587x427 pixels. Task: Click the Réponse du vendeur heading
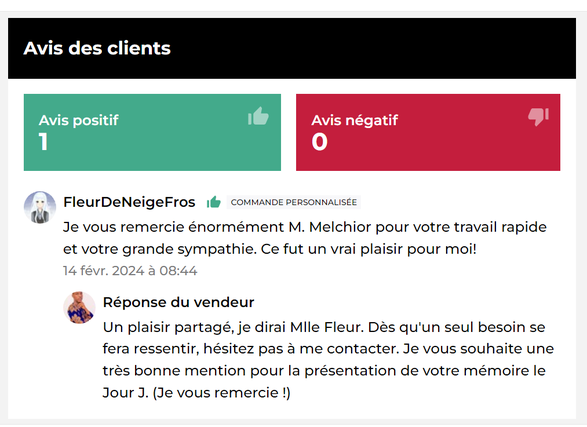(x=179, y=302)
